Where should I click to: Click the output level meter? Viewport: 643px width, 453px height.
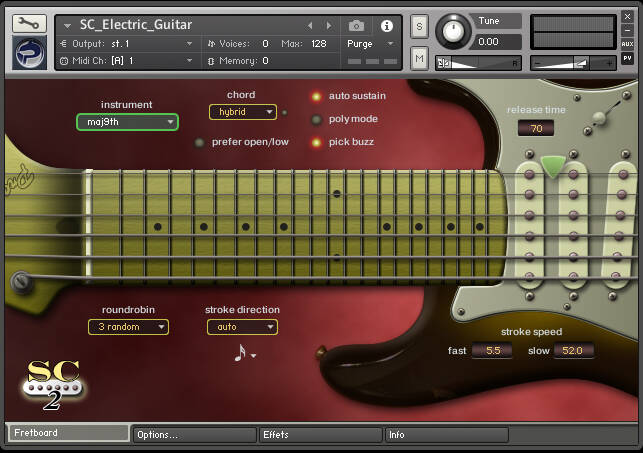tap(573, 32)
